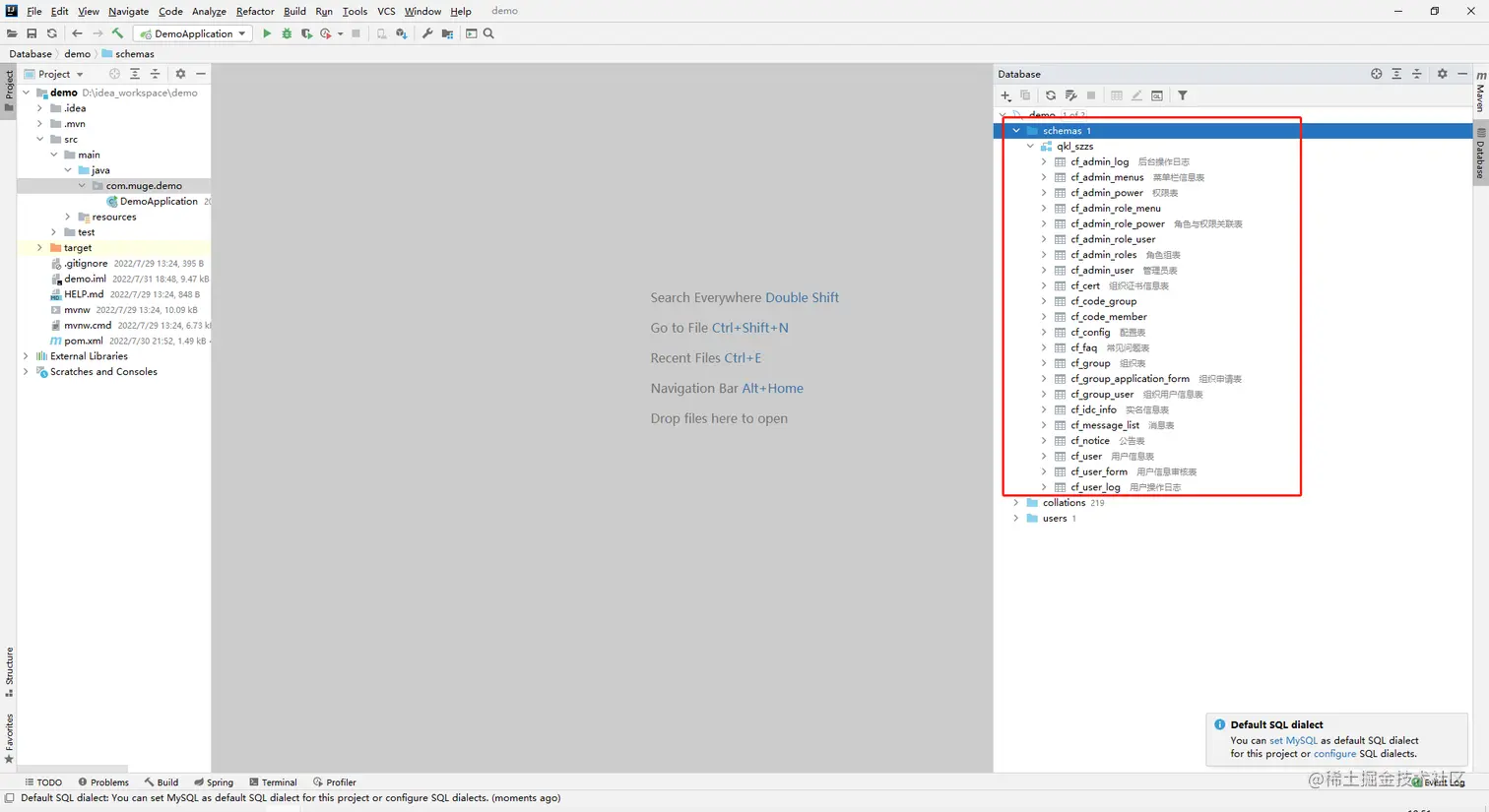Open the DemoApplication run configuration dropdown
This screenshot has width=1489, height=812.
(x=193, y=33)
